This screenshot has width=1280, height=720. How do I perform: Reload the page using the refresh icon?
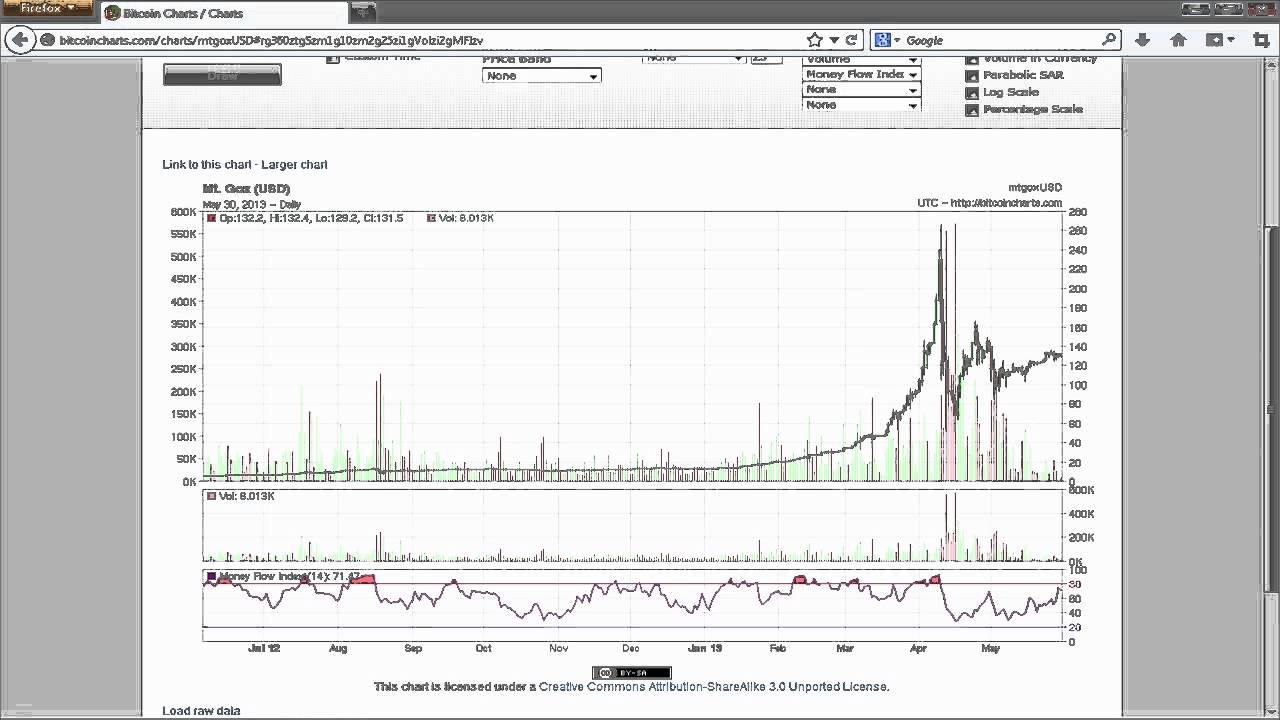point(852,40)
